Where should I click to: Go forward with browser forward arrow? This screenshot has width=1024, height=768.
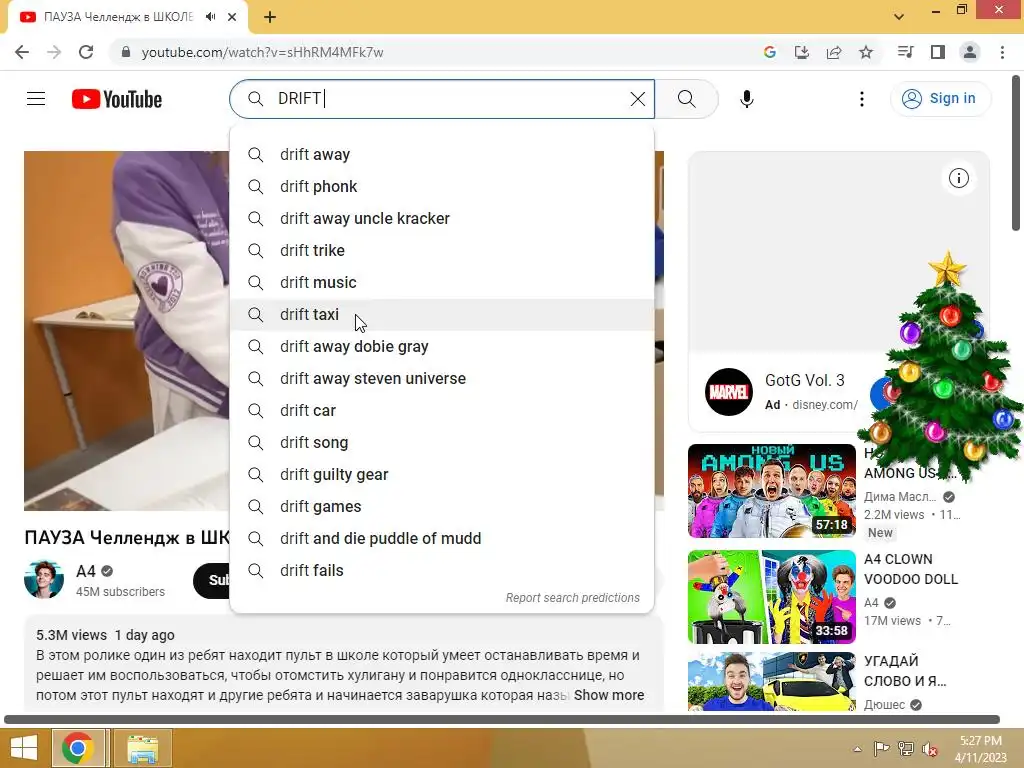pyautogui.click(x=54, y=52)
